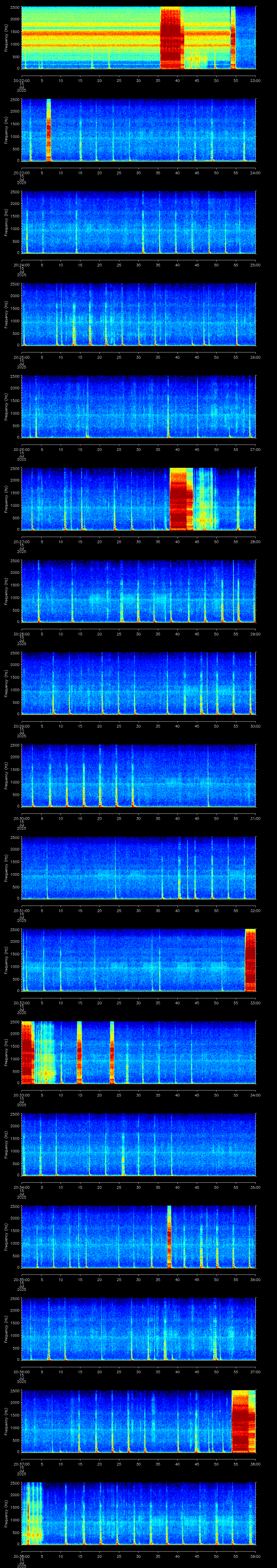This screenshot has width=277, height=1568.
Task: Click the Frequency (Hz) axis label of the 20:25 spectrogram
Action: 6,315
